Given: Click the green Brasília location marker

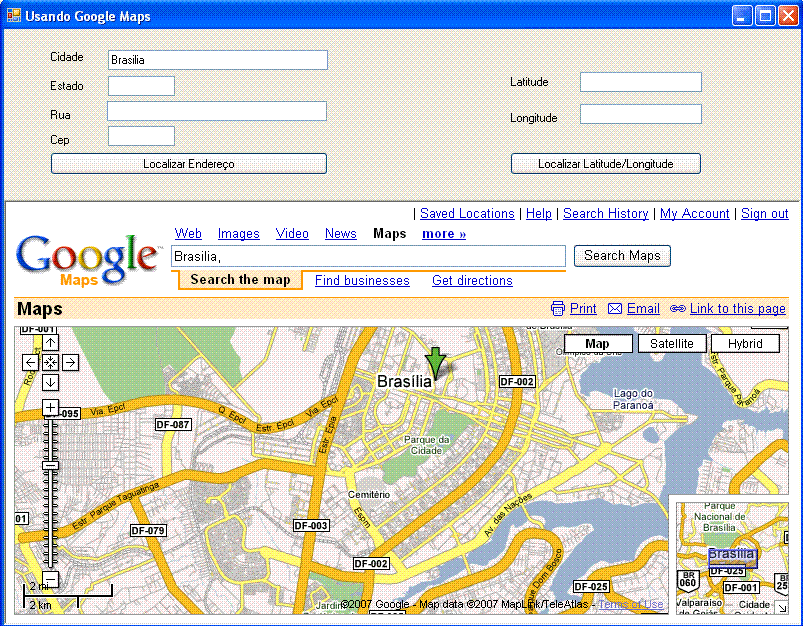Looking at the screenshot, I should [435, 363].
